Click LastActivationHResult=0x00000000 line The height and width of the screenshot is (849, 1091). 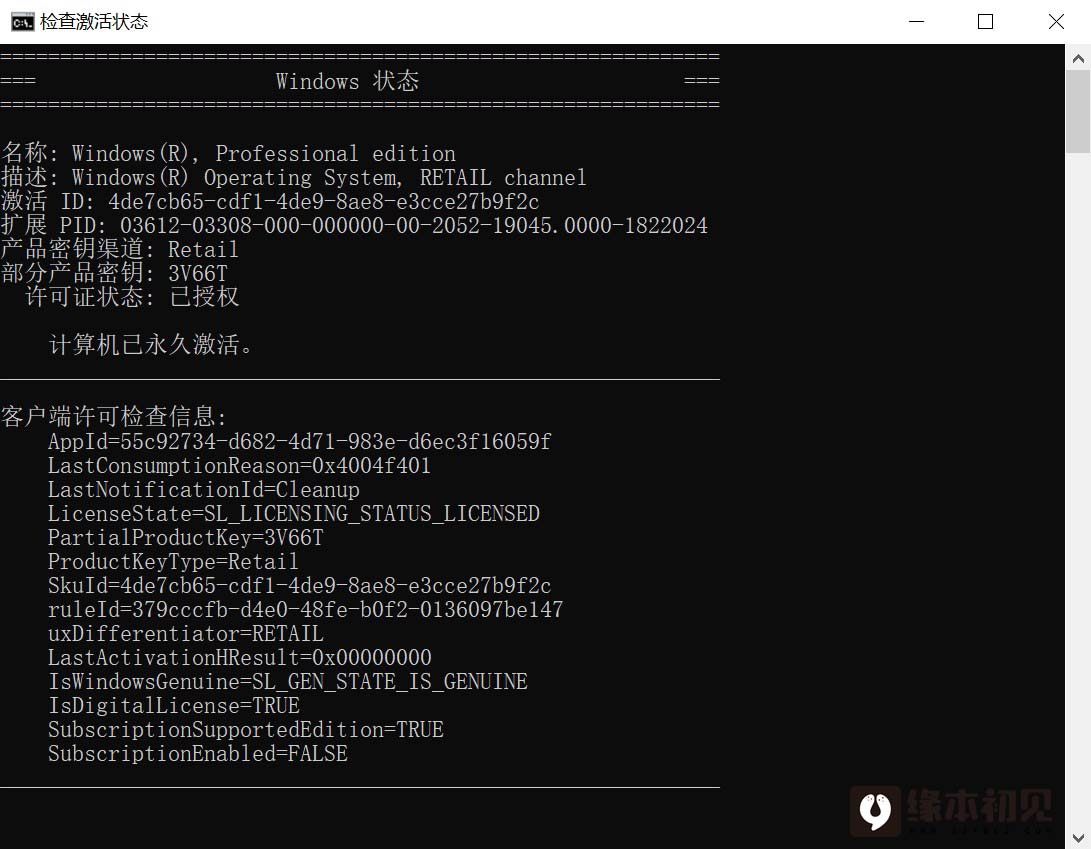[x=239, y=657]
